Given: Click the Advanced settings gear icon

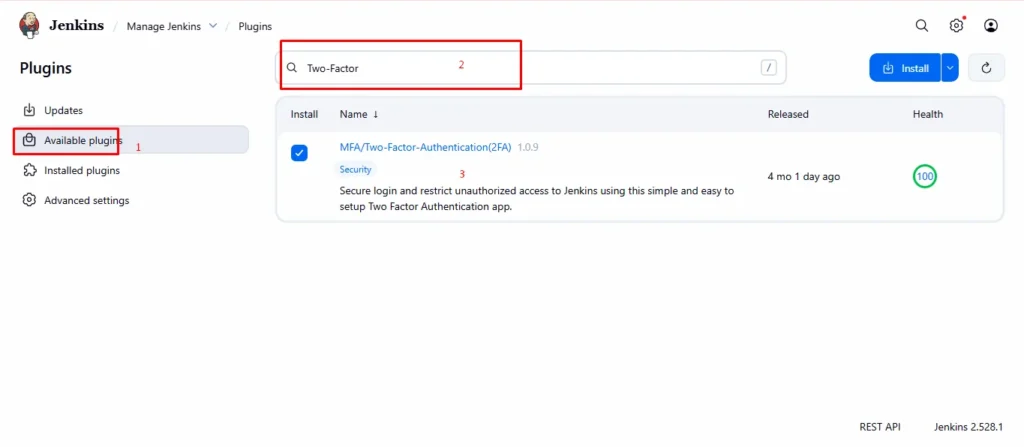Looking at the screenshot, I should [29, 200].
